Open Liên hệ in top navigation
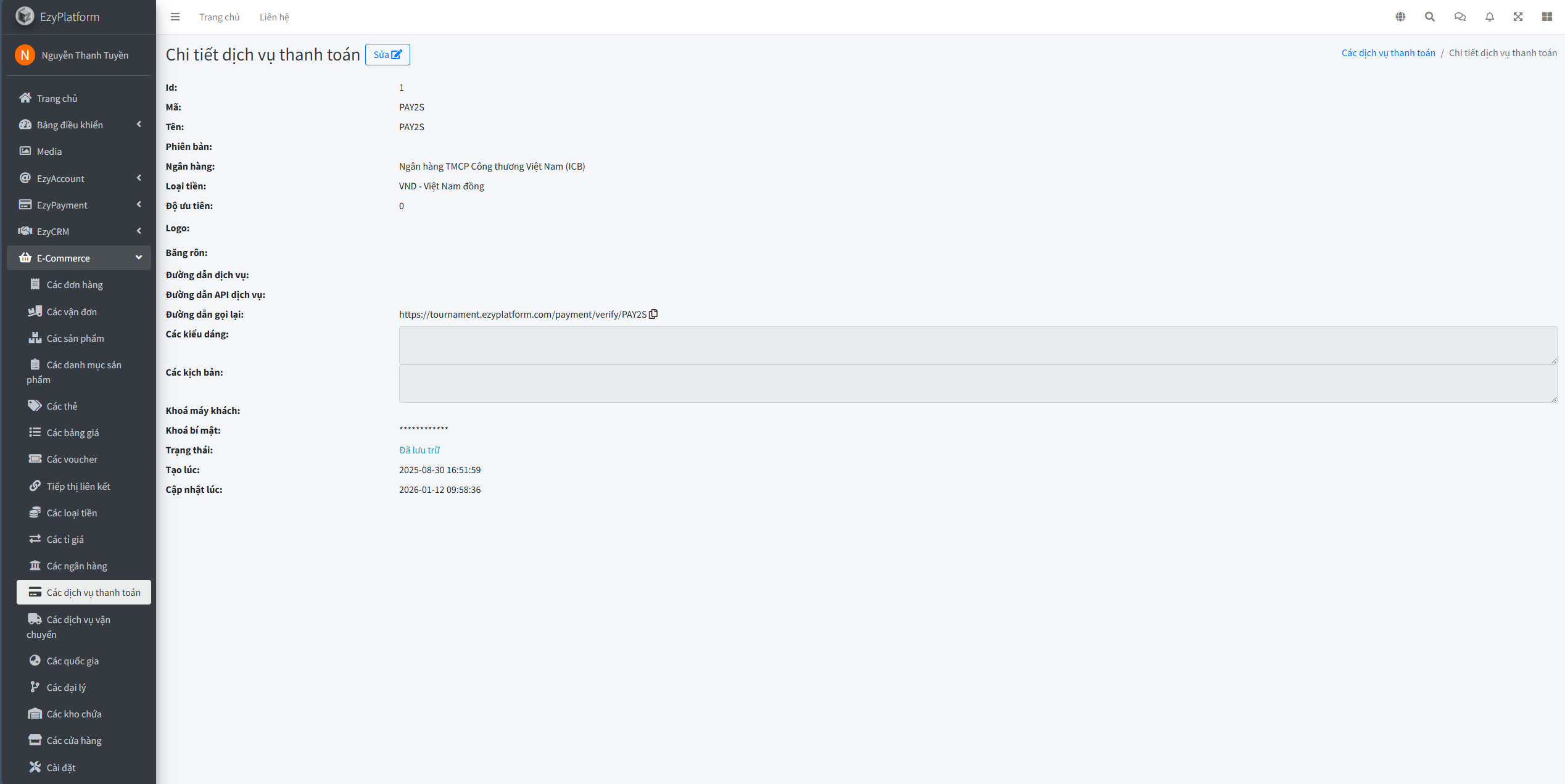1565x784 pixels. [274, 17]
